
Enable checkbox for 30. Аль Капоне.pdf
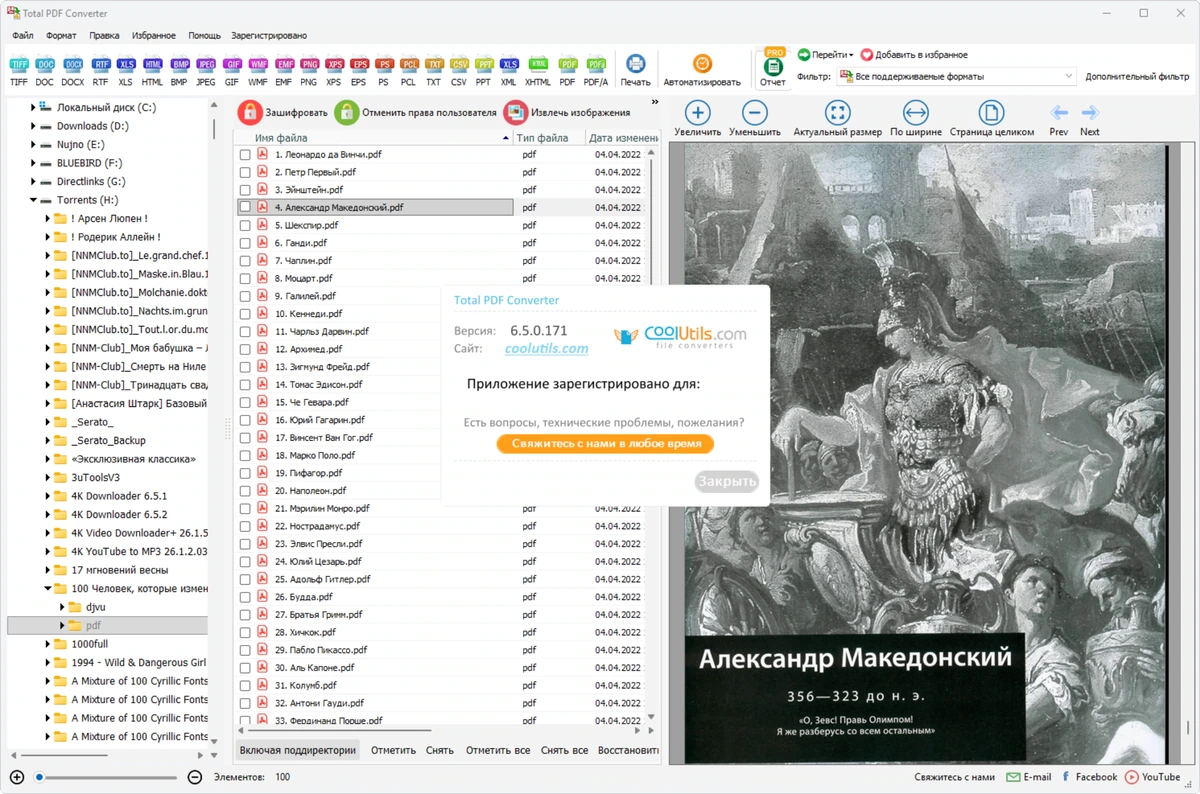pos(245,668)
